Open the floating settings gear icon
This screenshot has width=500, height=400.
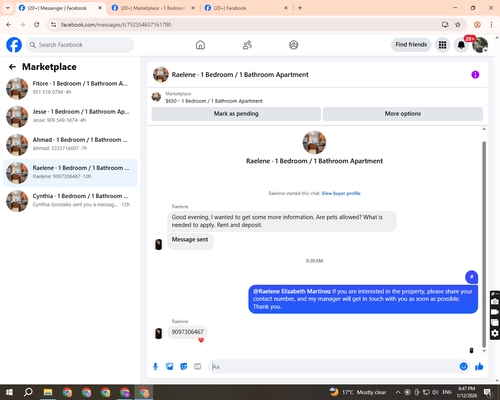(495, 333)
